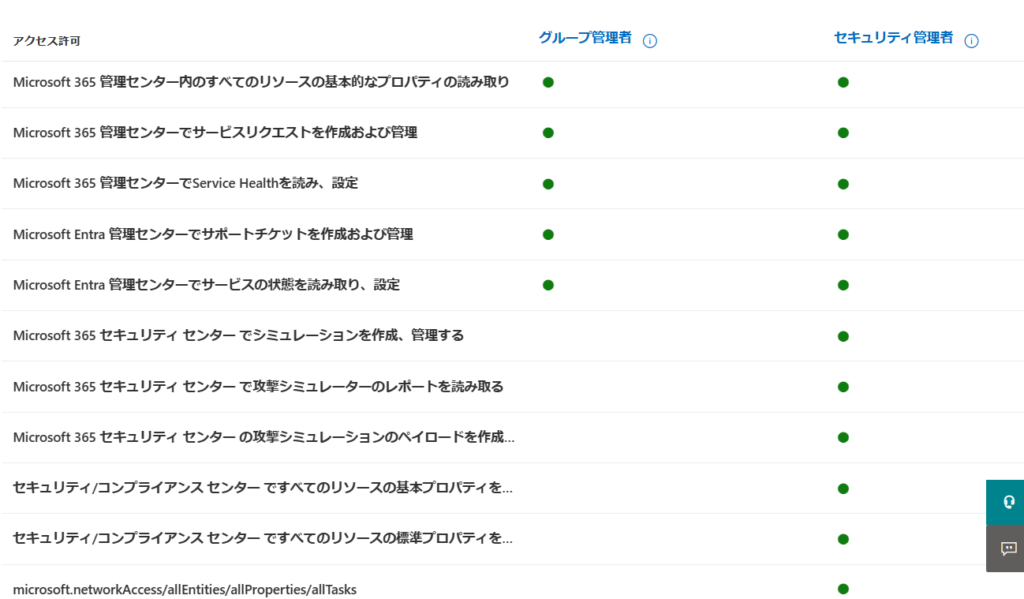The width and height of the screenshot is (1024, 599).
Task: Select the Service Healthを読み、設定 row
Action: pos(512,184)
